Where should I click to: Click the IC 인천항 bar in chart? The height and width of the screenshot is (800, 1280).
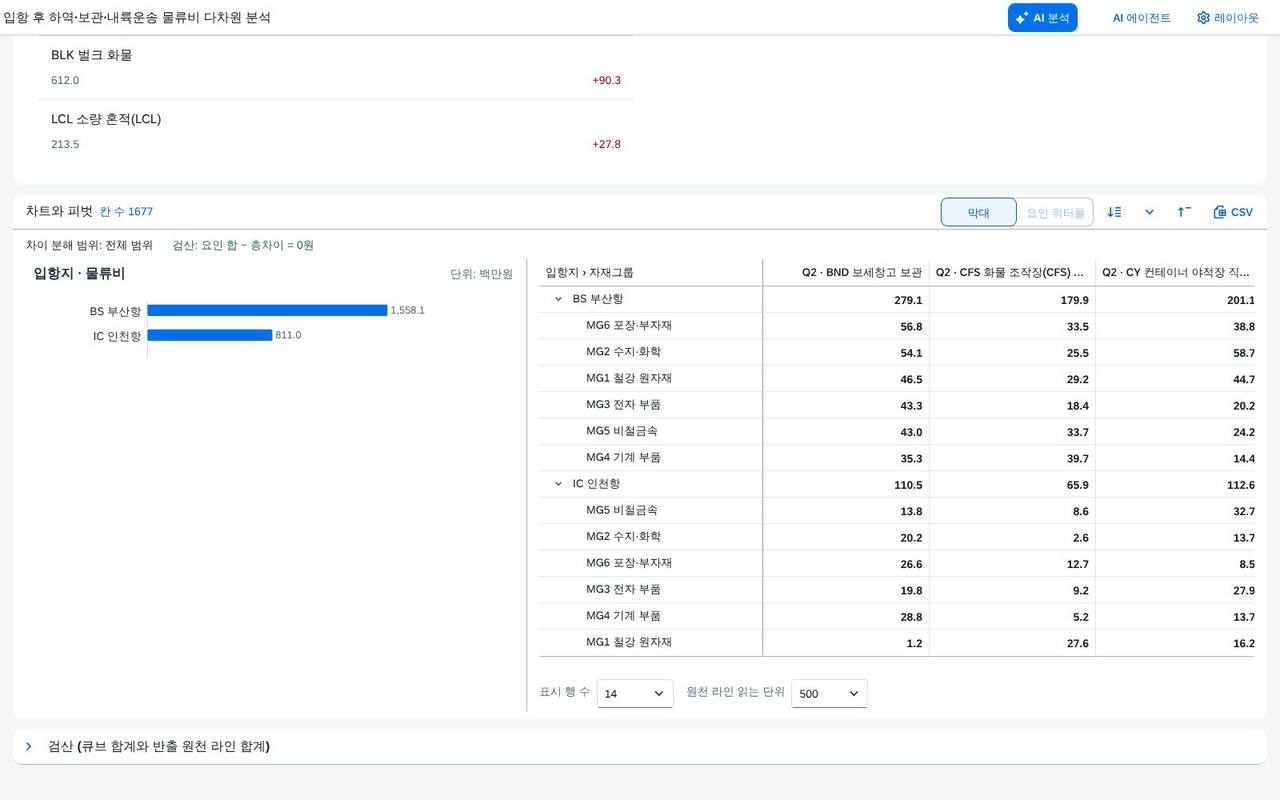[x=209, y=335]
